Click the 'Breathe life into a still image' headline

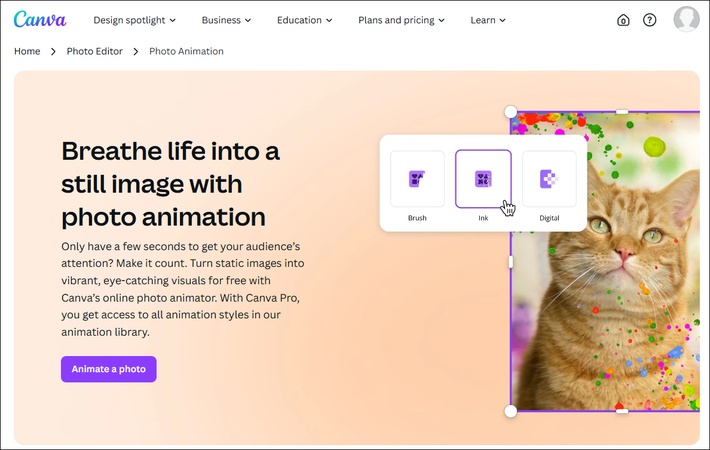tap(171, 184)
